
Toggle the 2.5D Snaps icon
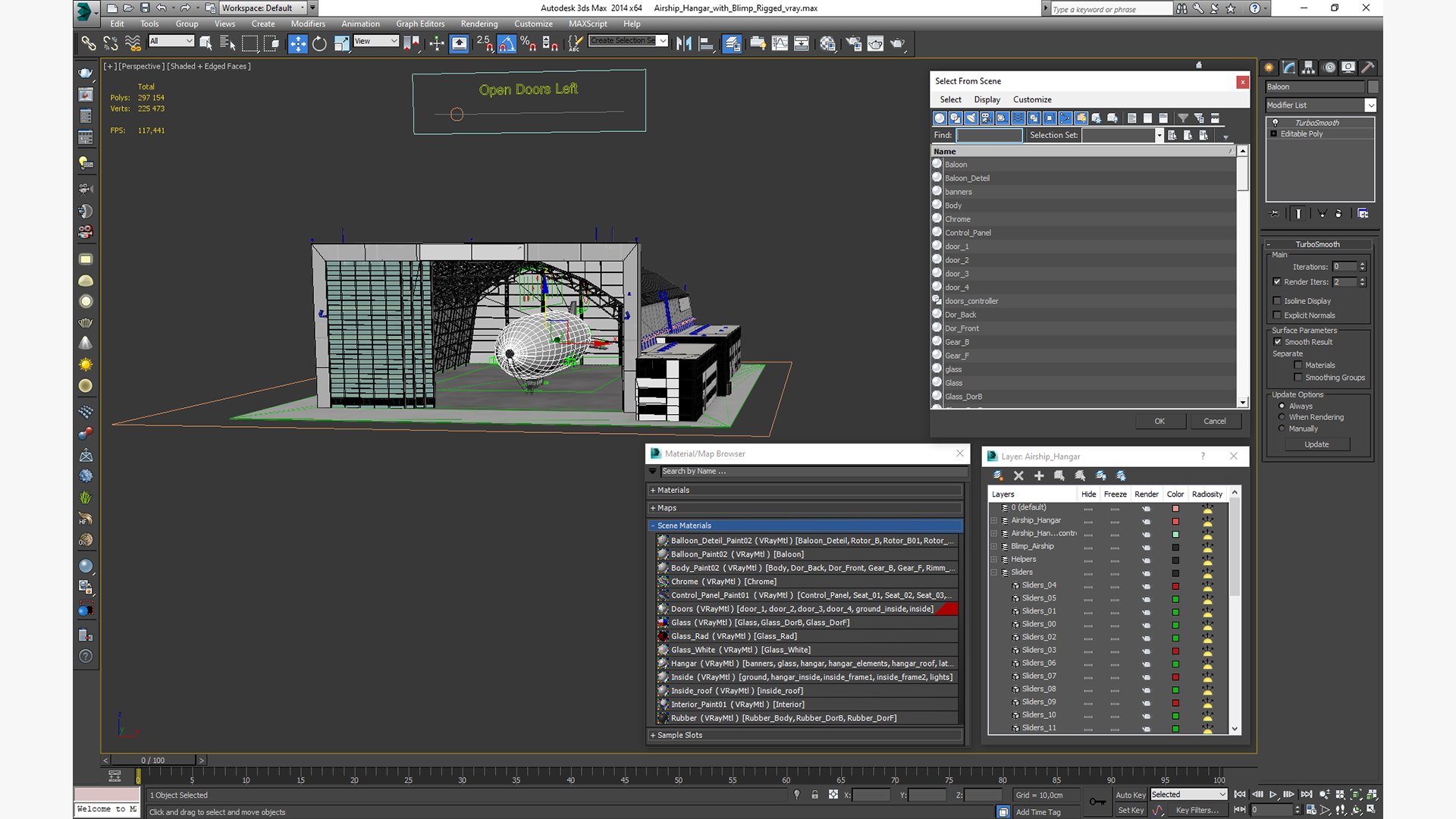pyautogui.click(x=485, y=43)
